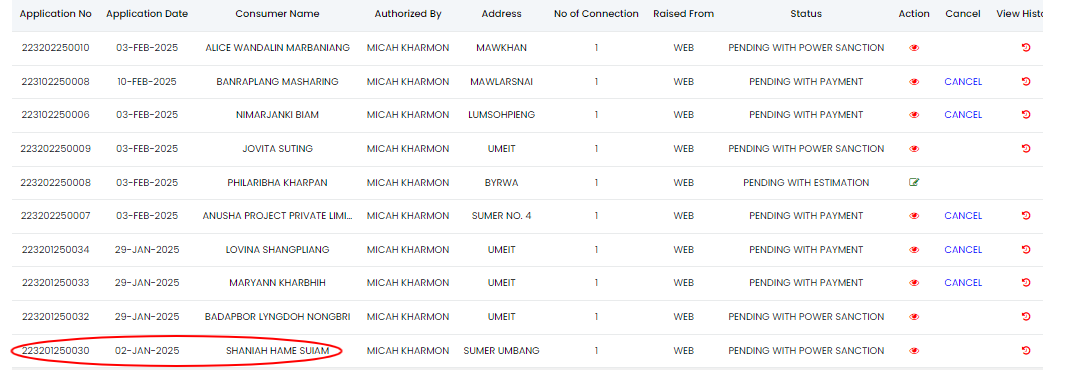Show history for Anusha Project Private row
The height and width of the screenshot is (370, 1067).
click(x=1026, y=216)
